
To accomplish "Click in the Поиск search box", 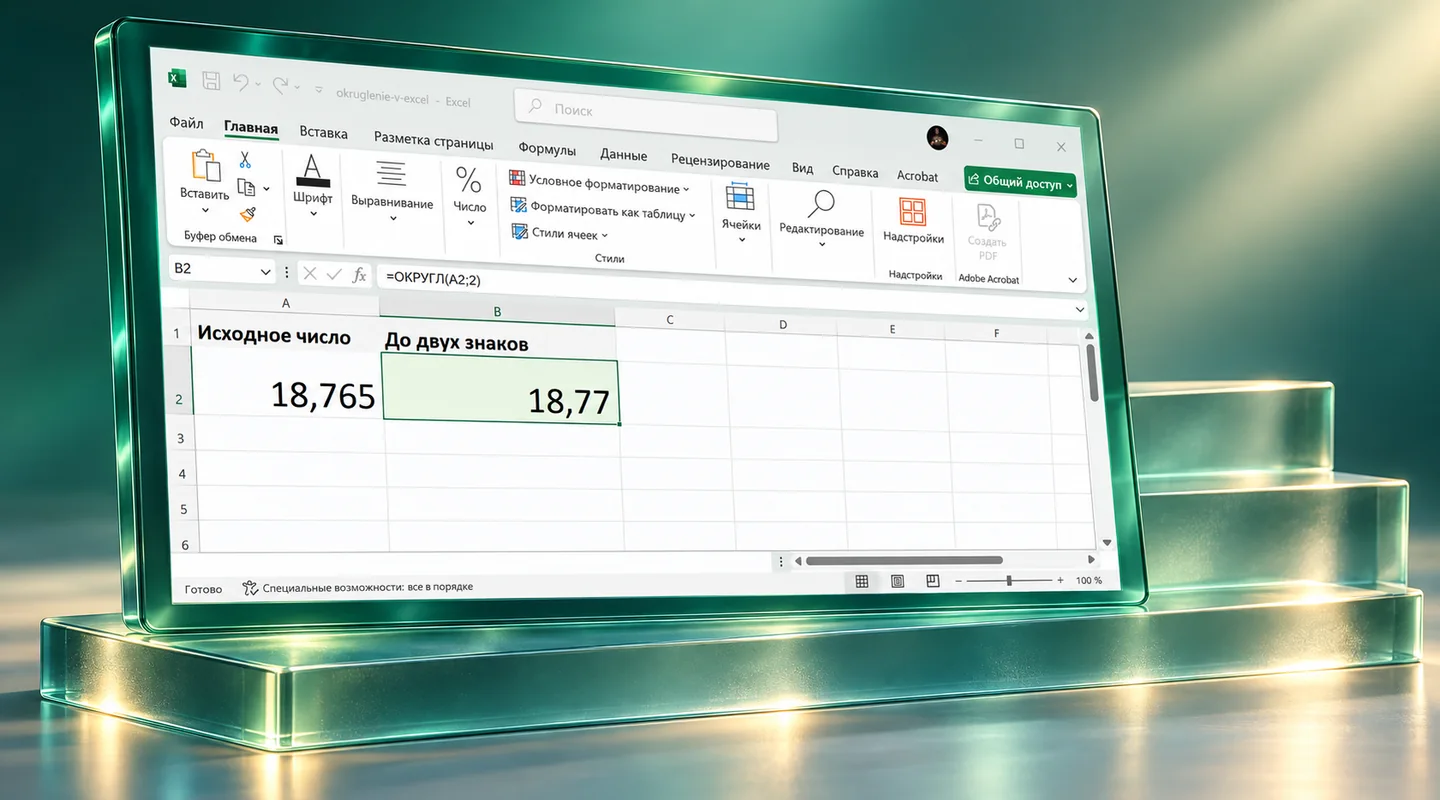I will point(646,113).
